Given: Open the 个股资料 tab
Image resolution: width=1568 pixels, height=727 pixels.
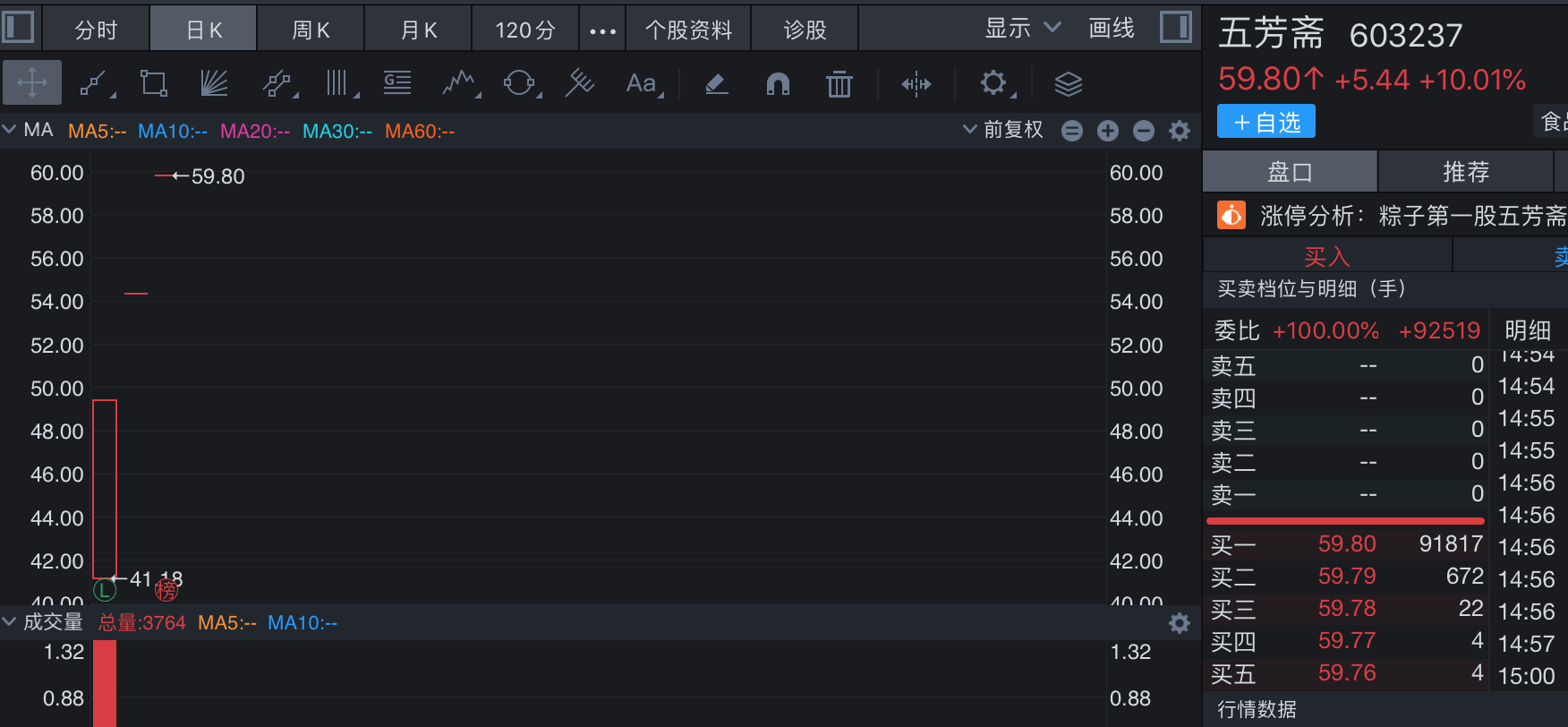Looking at the screenshot, I should coord(688,30).
